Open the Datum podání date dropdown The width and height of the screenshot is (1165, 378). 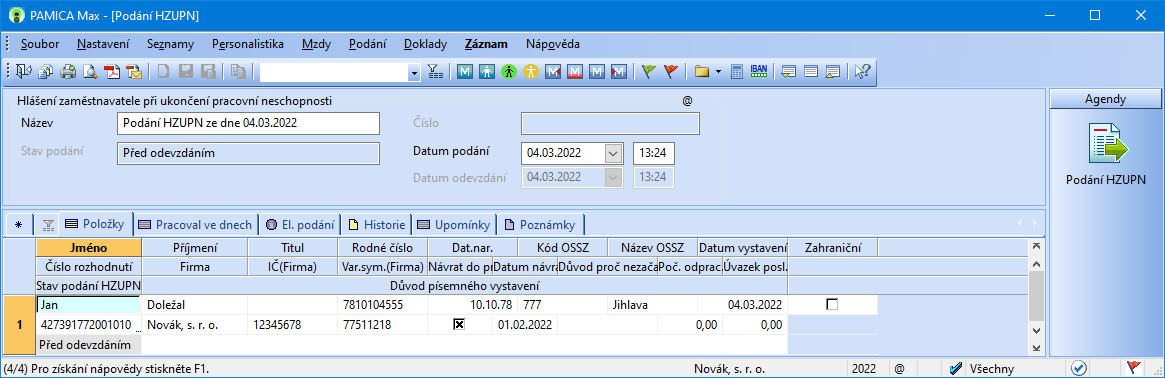point(613,154)
